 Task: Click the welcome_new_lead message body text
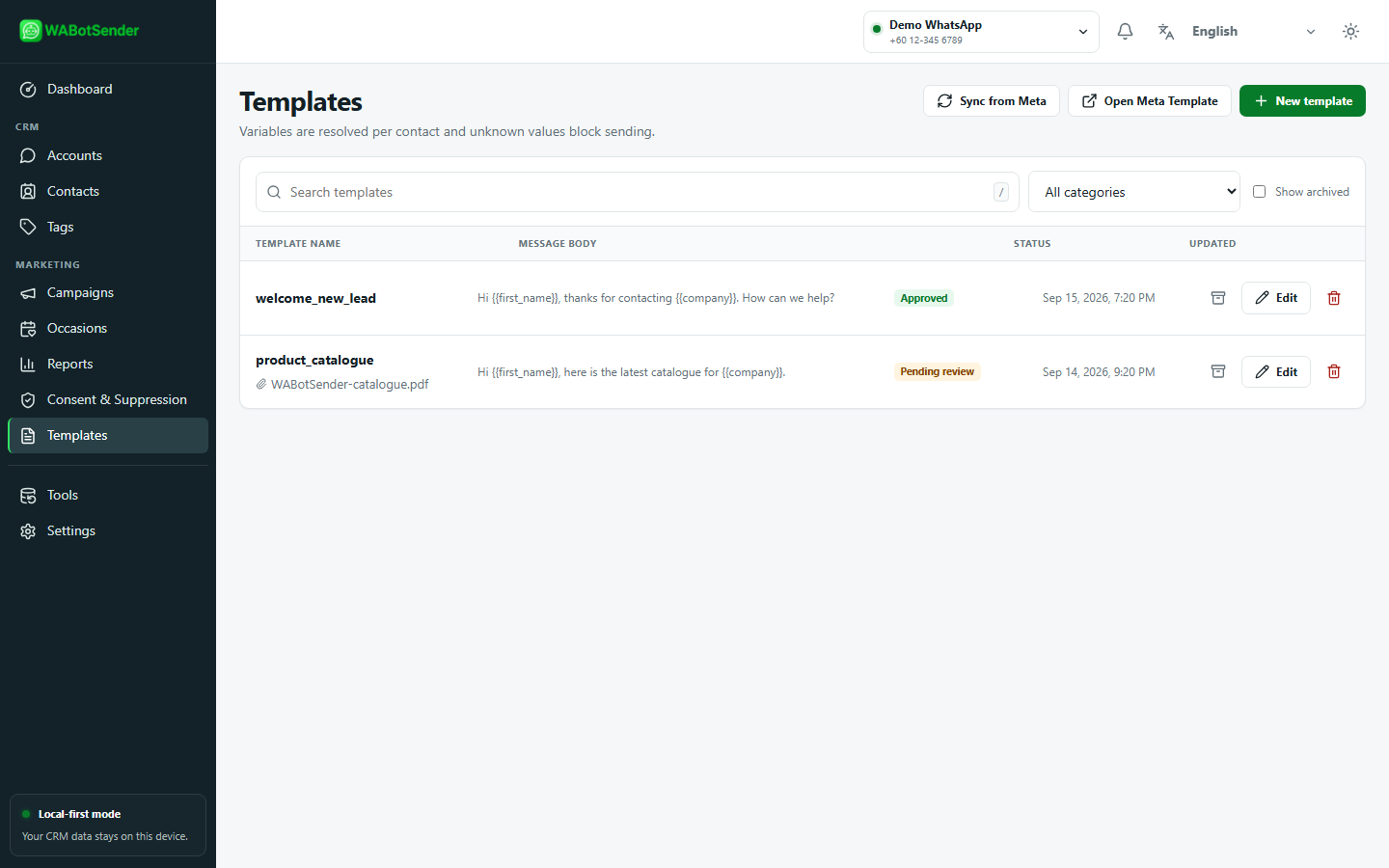click(x=656, y=298)
